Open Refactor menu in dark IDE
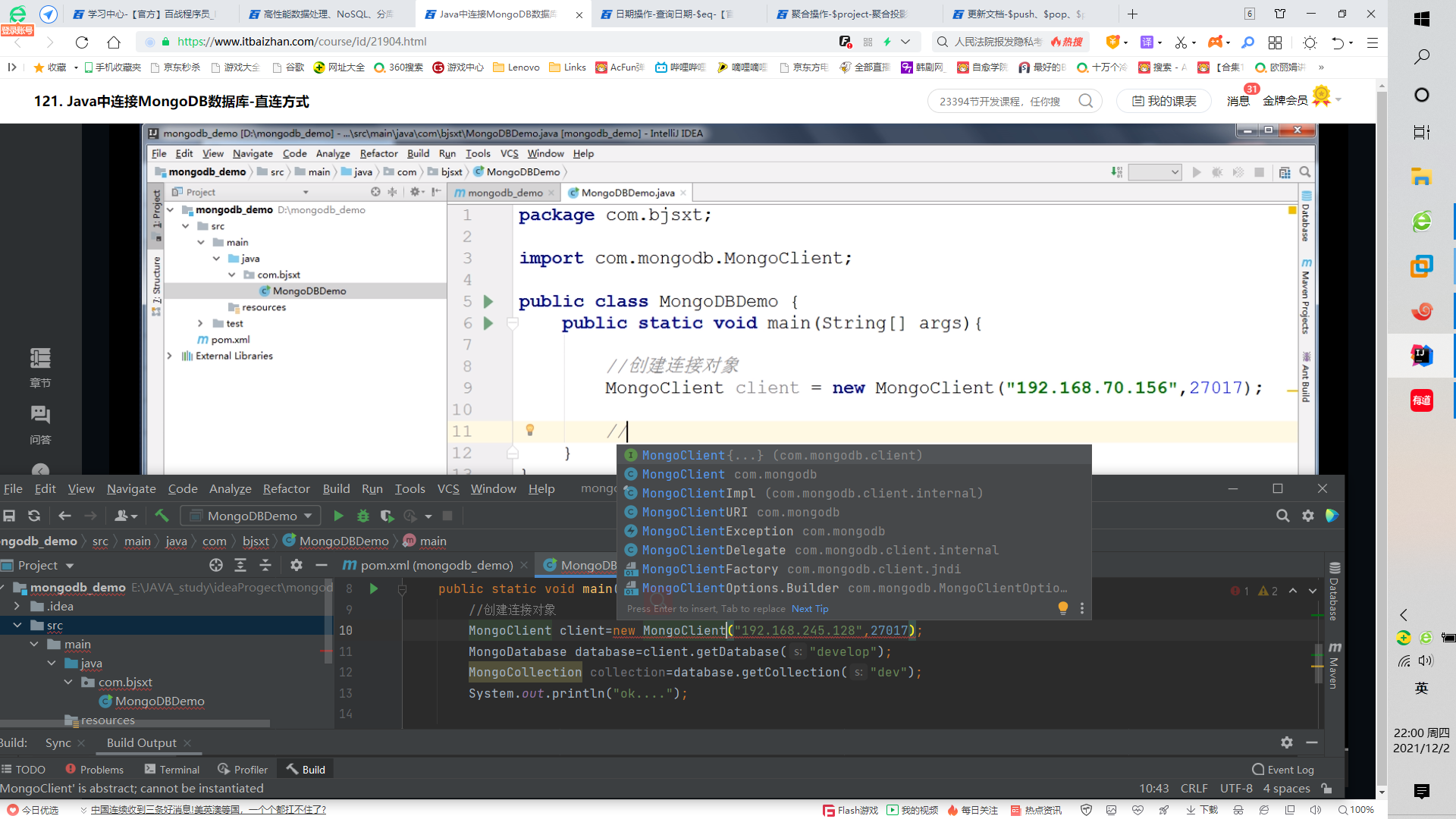 [x=286, y=488]
